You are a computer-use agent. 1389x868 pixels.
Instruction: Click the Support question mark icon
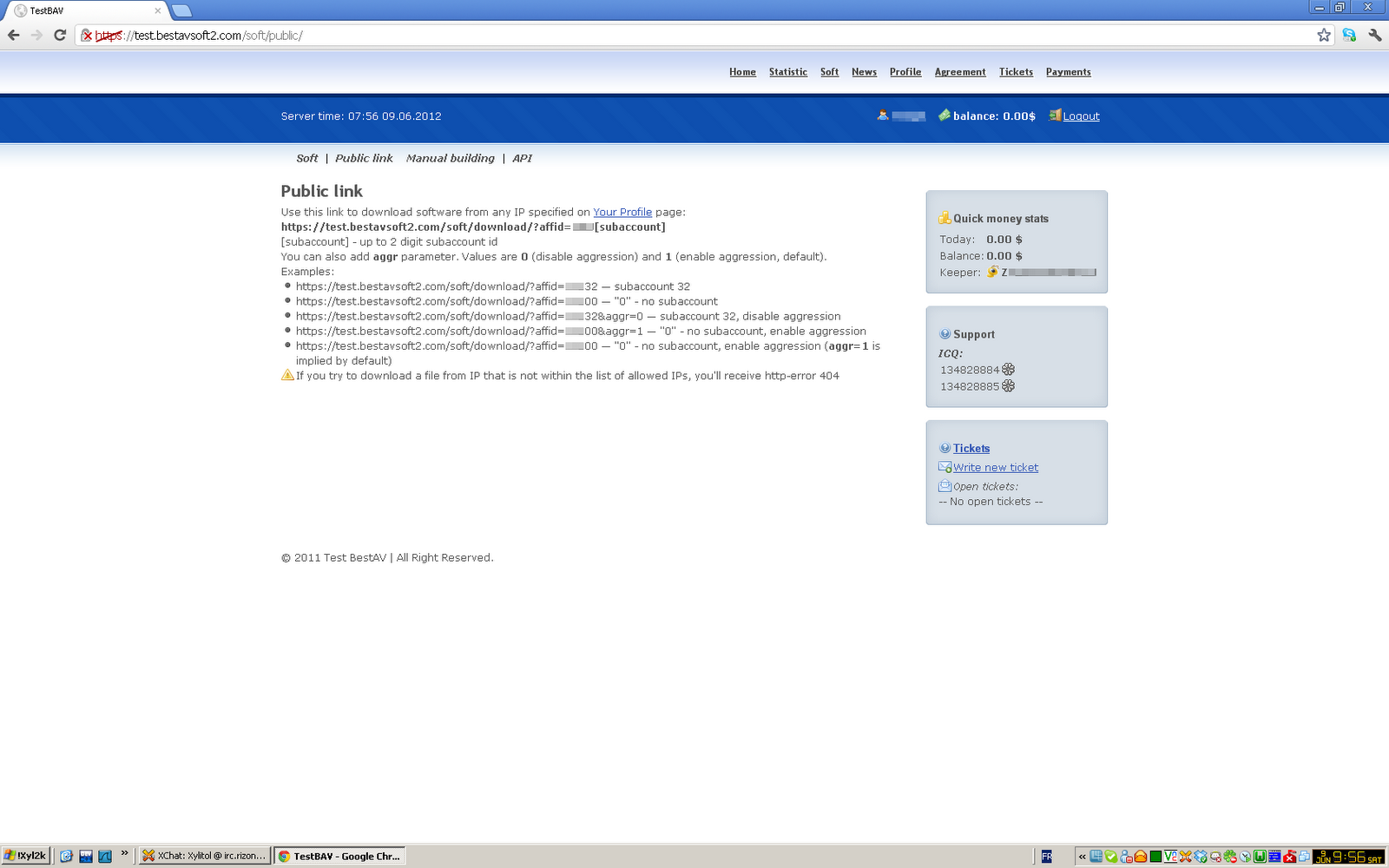point(945,334)
